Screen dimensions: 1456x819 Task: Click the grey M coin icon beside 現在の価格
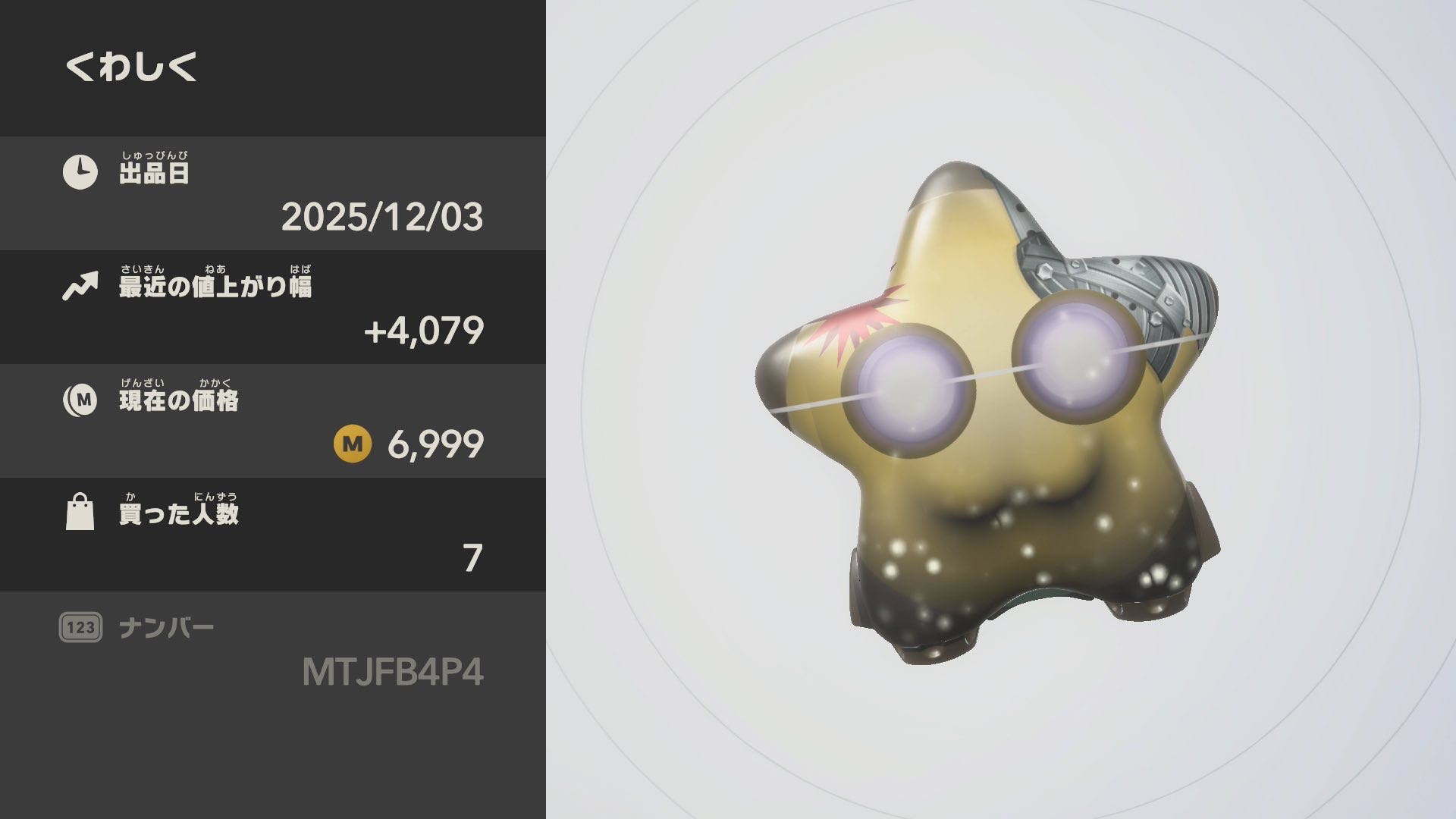click(80, 400)
